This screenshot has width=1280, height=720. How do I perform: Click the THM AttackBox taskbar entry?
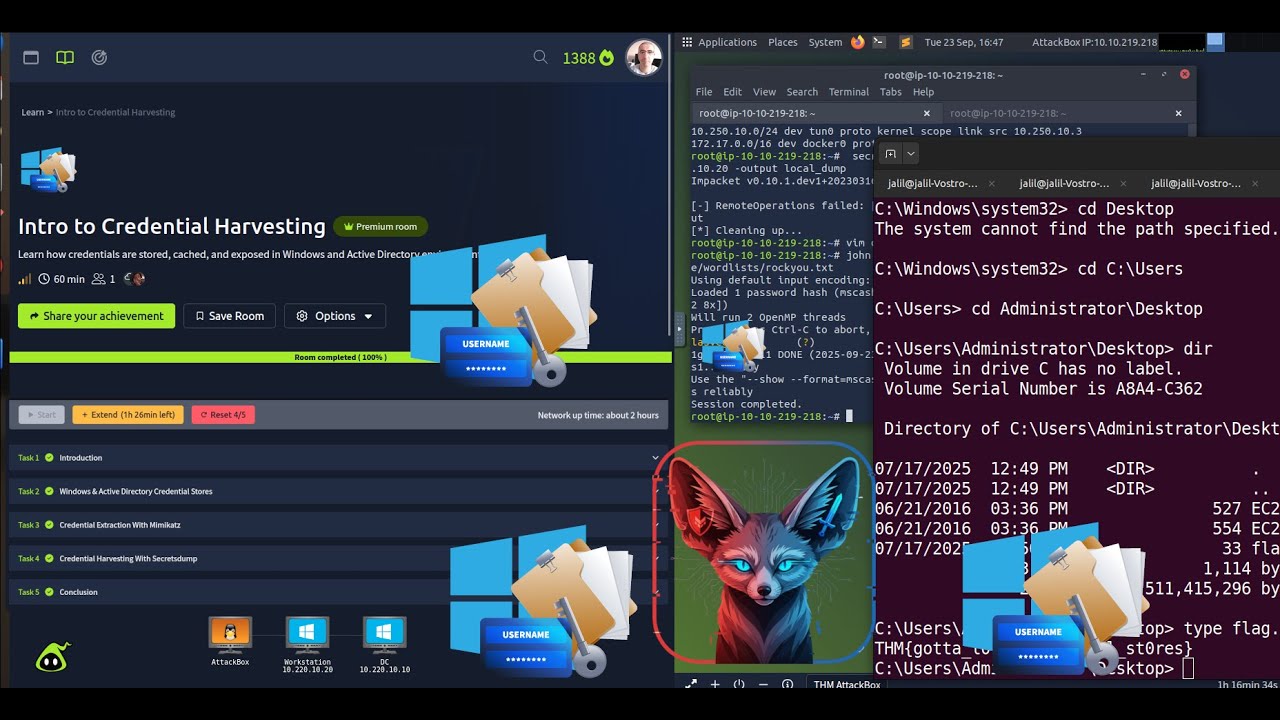(x=846, y=685)
